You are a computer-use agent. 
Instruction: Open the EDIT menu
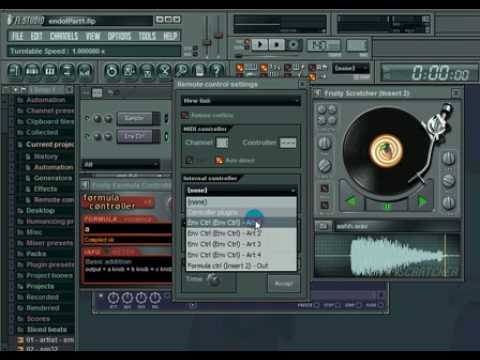pyautogui.click(x=36, y=36)
